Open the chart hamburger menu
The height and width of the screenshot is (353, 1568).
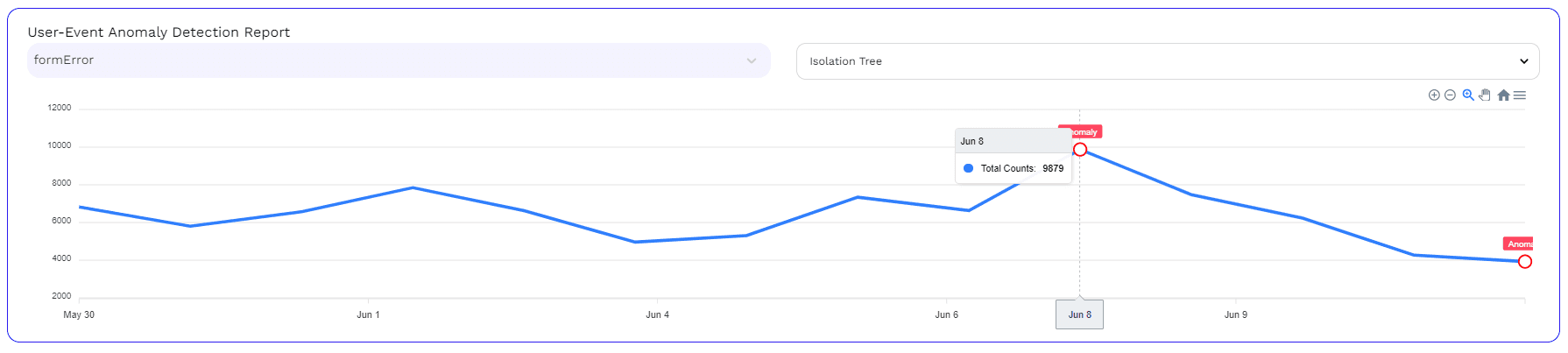[x=1520, y=95]
